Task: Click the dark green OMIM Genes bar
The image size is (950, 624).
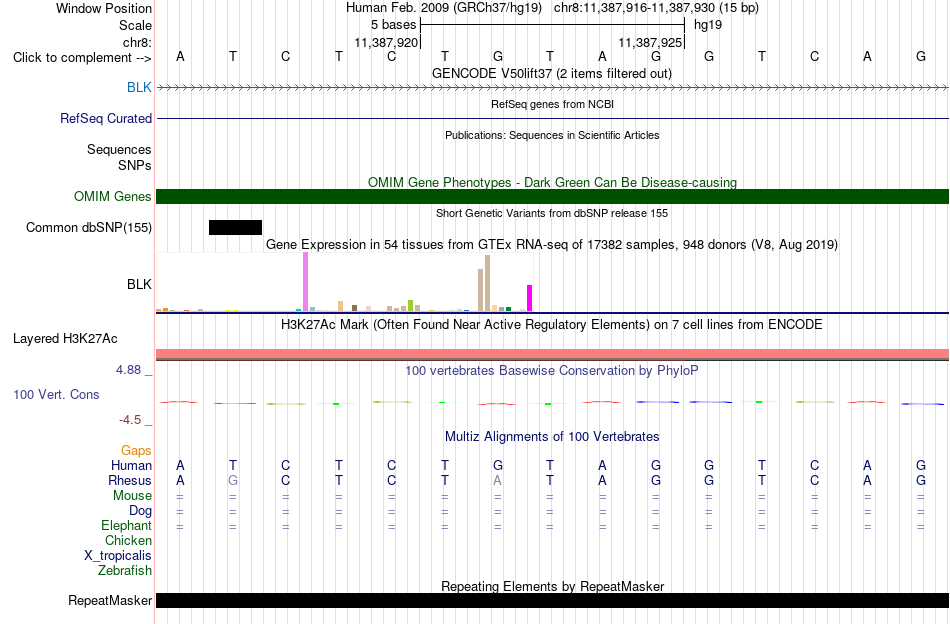Action: click(x=552, y=196)
